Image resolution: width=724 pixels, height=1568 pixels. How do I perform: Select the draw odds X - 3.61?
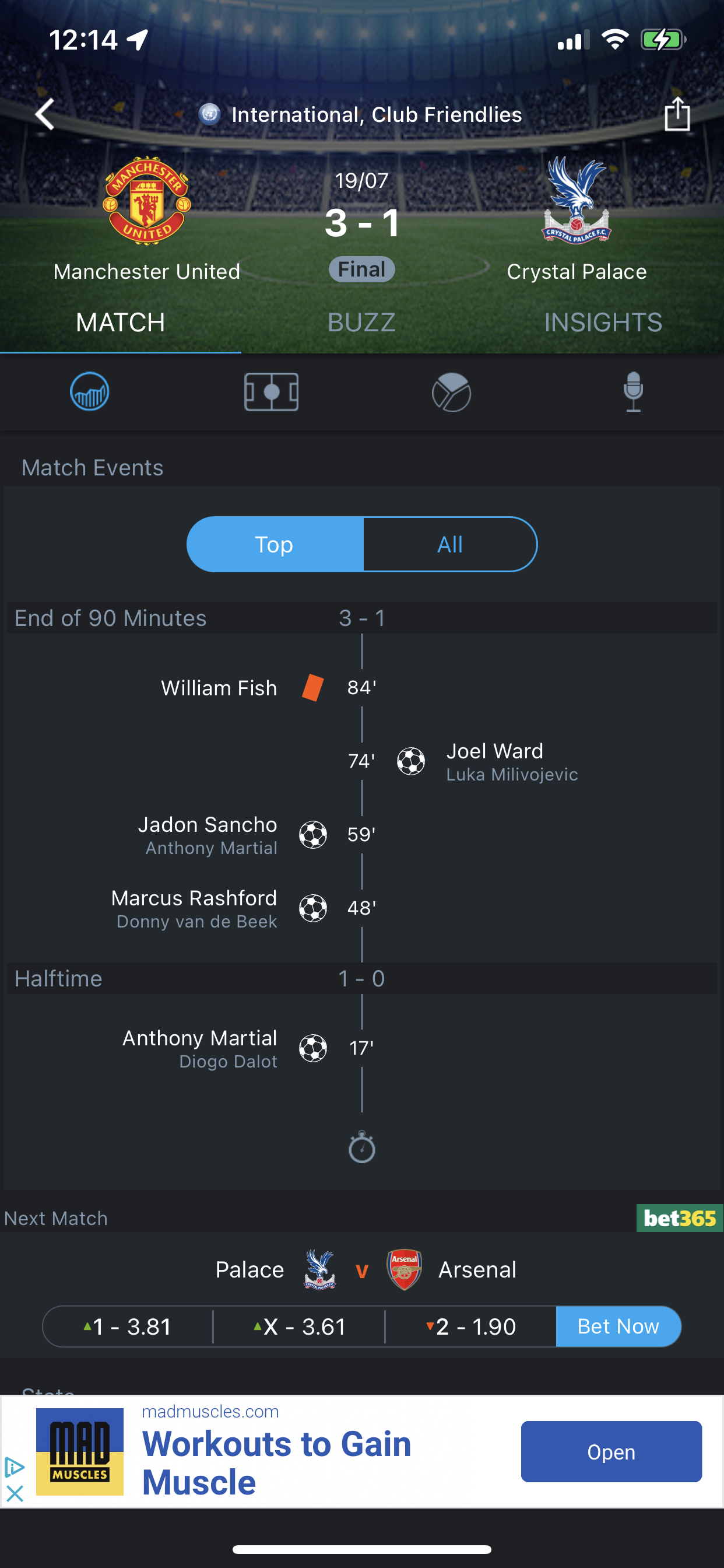point(299,1326)
